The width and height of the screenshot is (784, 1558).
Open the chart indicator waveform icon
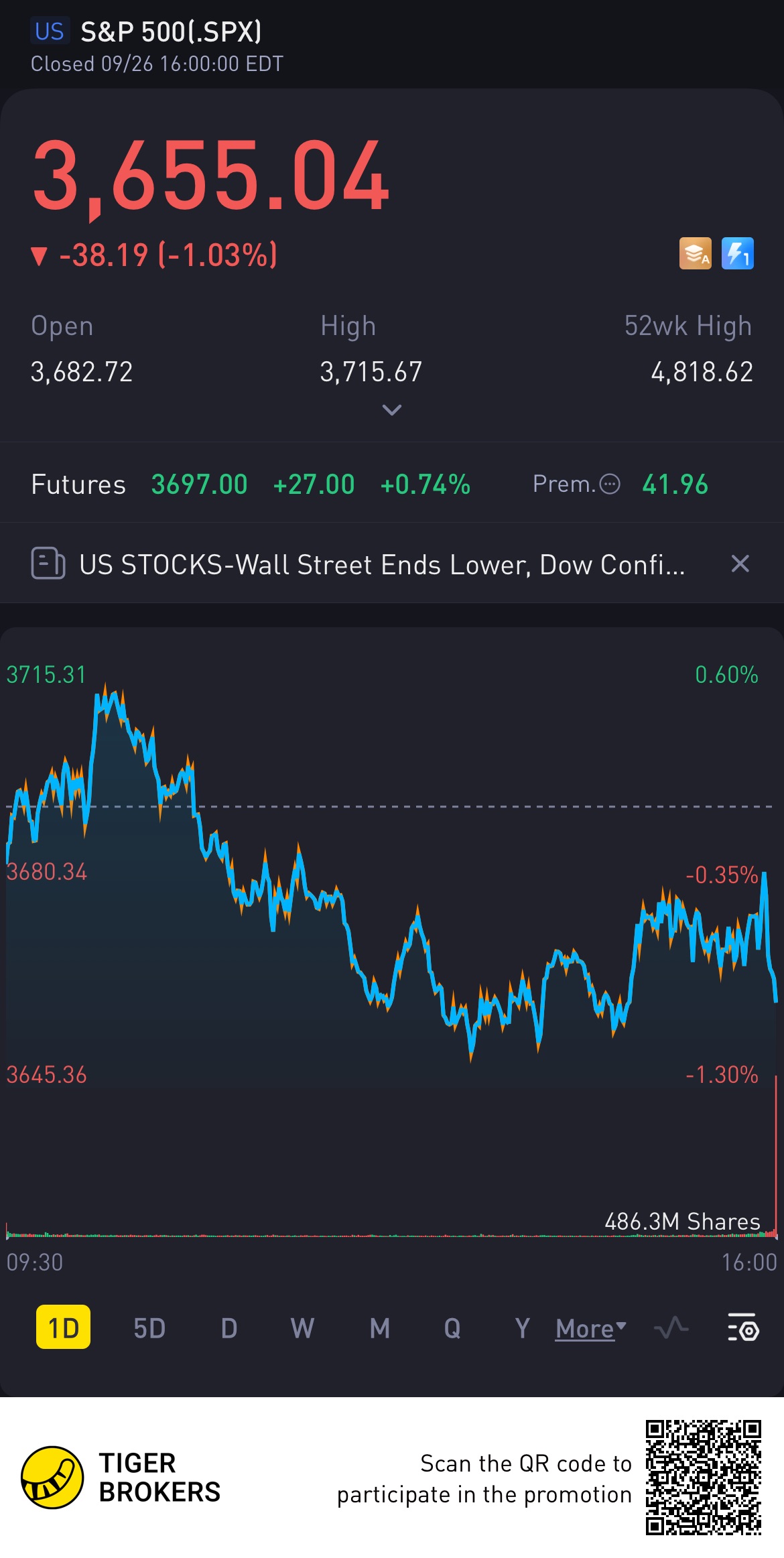point(671,1327)
